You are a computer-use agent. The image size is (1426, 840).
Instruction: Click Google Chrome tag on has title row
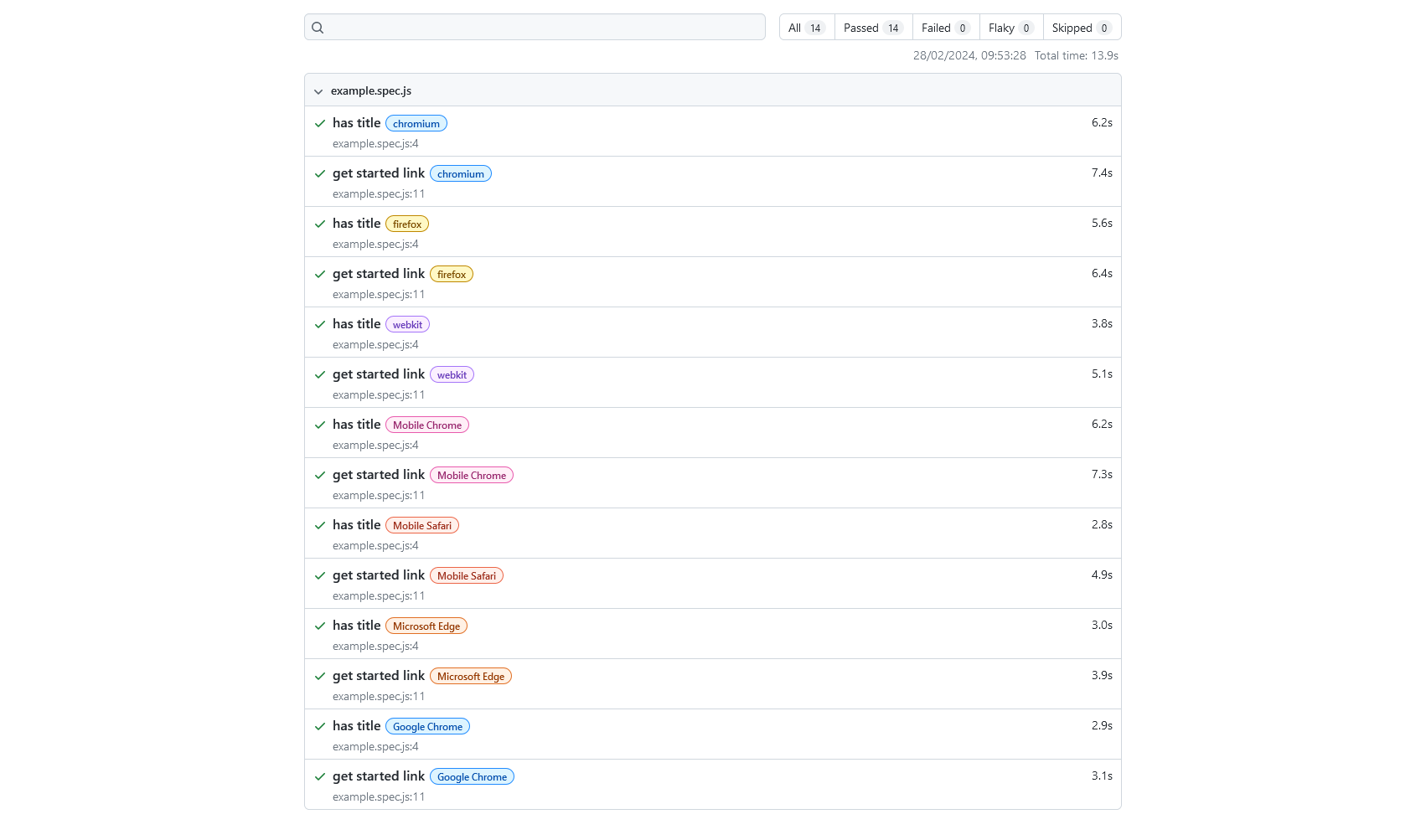point(427,727)
